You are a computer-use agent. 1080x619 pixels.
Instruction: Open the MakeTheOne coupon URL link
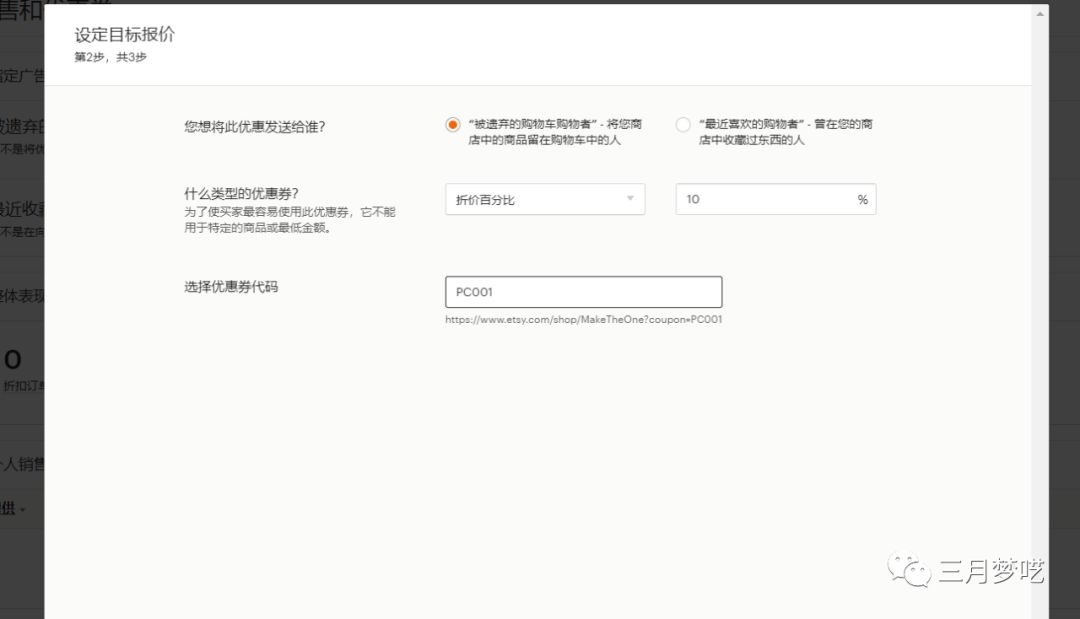pyautogui.click(x=583, y=318)
